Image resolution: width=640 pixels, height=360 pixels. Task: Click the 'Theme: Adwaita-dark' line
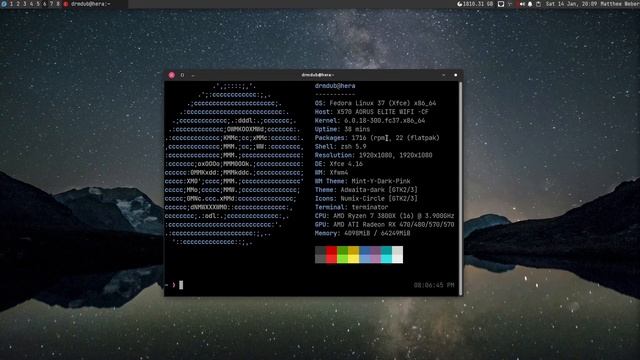pos(366,190)
